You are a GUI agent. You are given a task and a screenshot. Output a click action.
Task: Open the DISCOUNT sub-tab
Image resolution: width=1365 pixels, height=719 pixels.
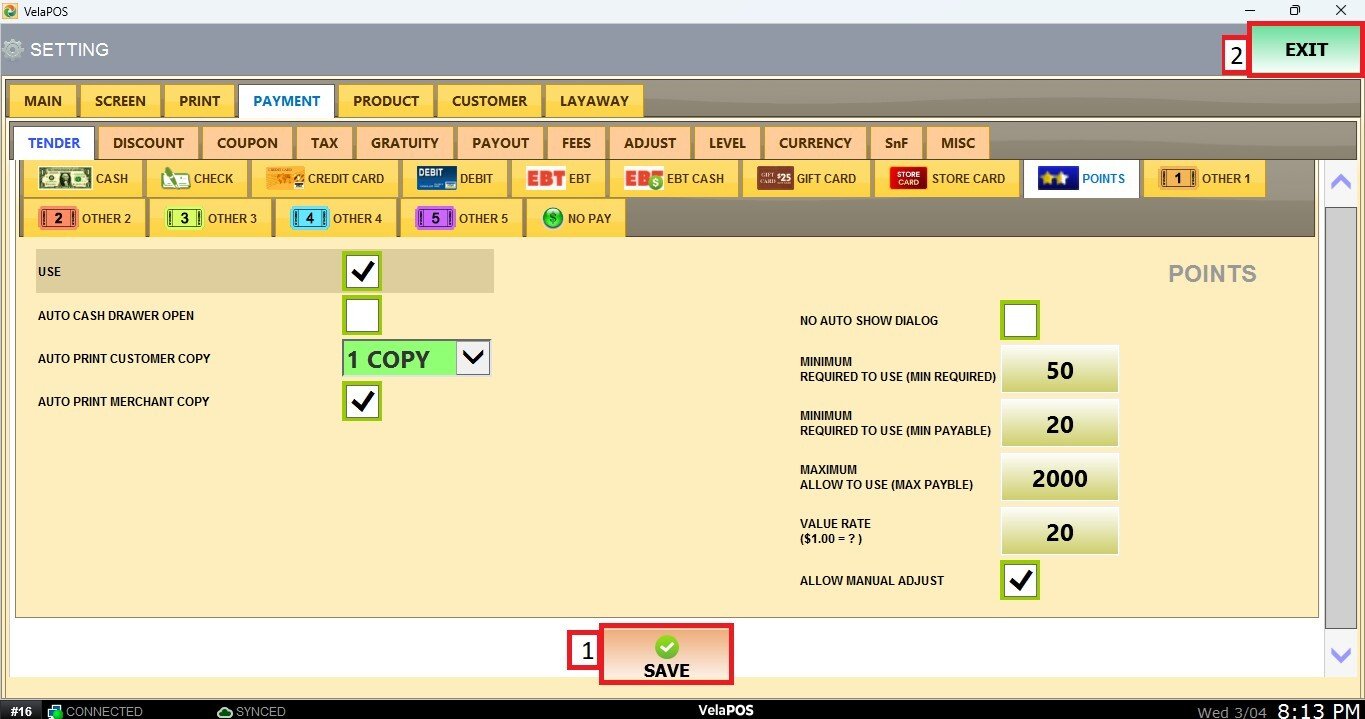148,143
